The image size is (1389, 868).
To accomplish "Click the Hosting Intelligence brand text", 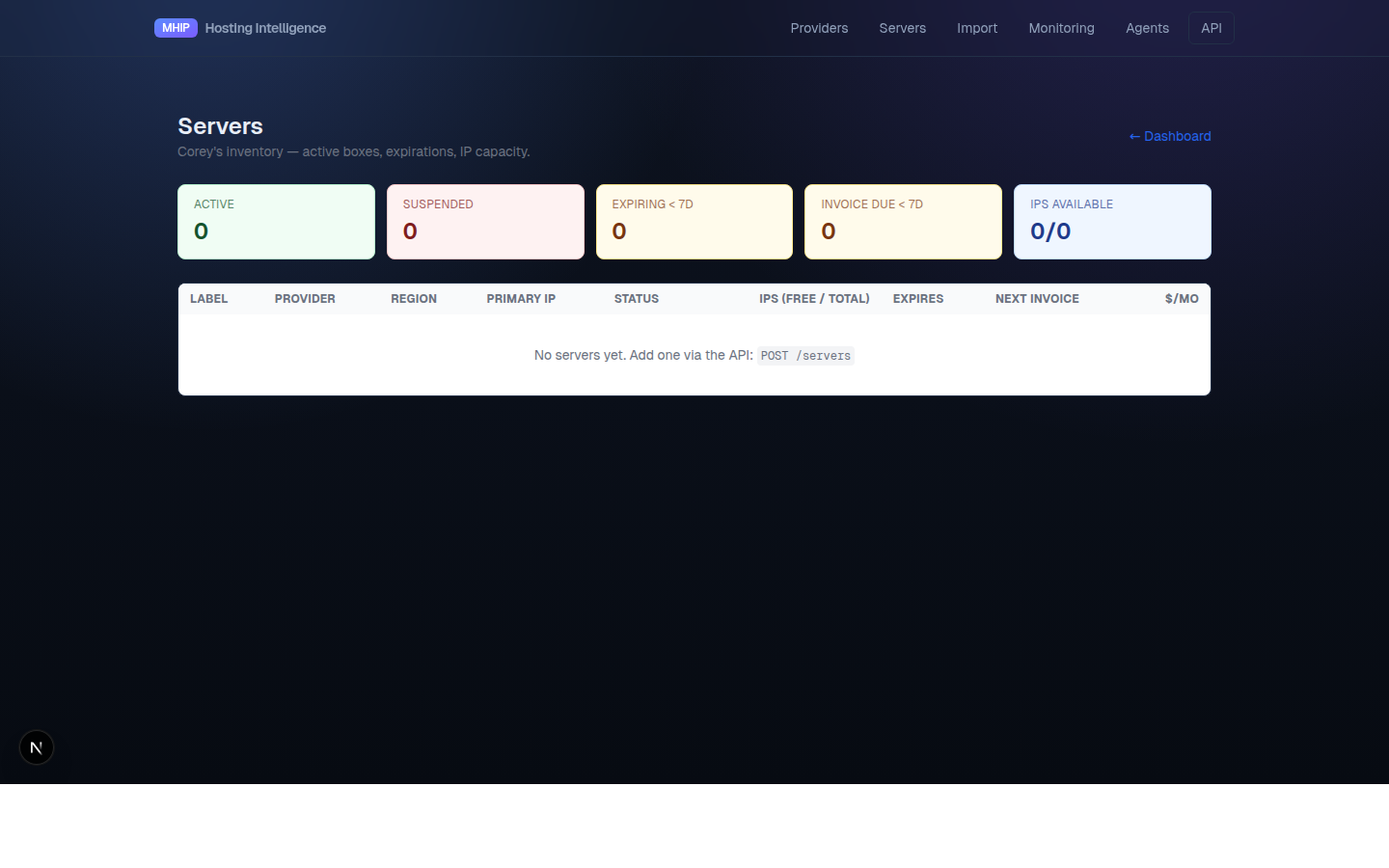I will (265, 28).
